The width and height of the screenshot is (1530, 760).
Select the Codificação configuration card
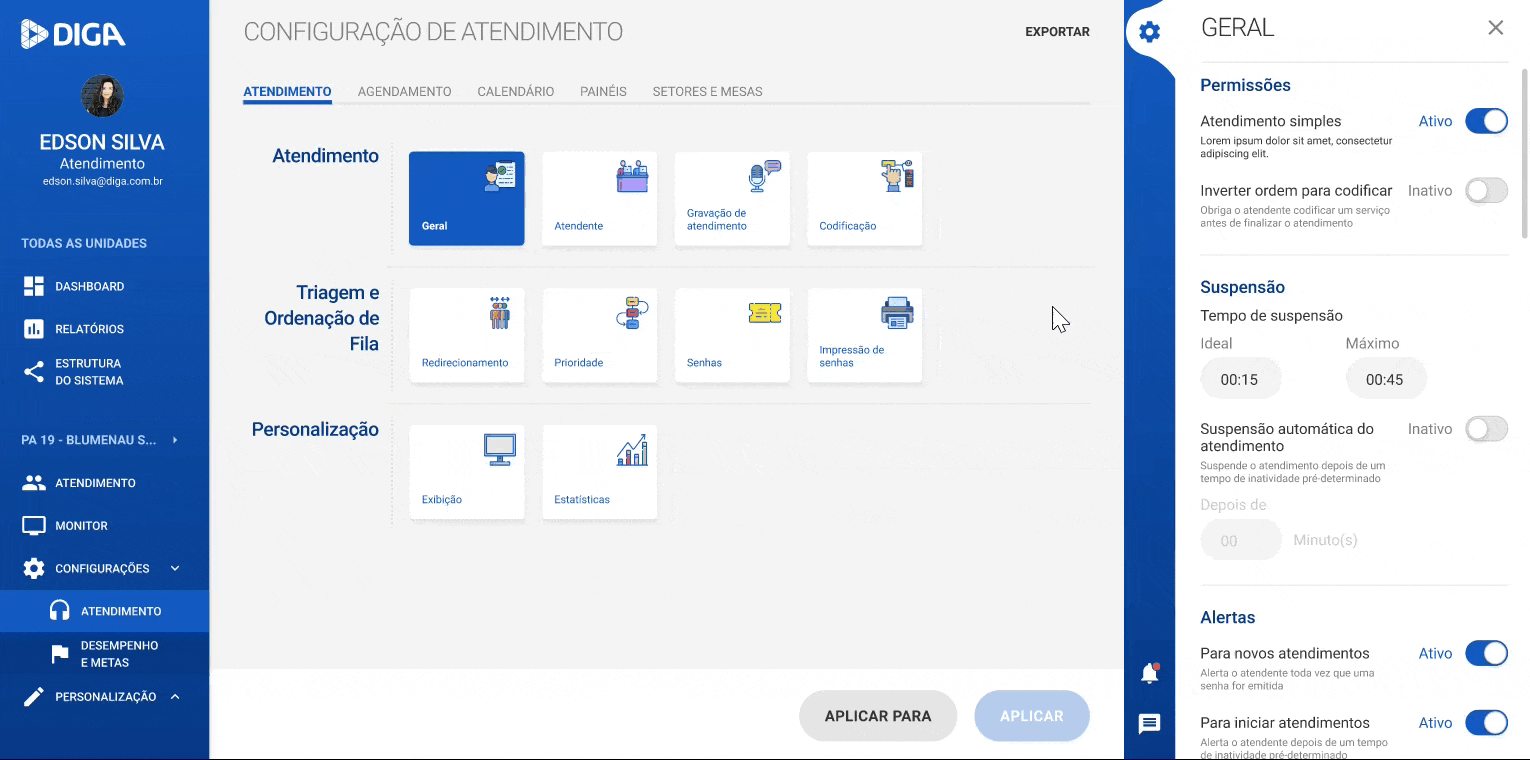[864, 198]
